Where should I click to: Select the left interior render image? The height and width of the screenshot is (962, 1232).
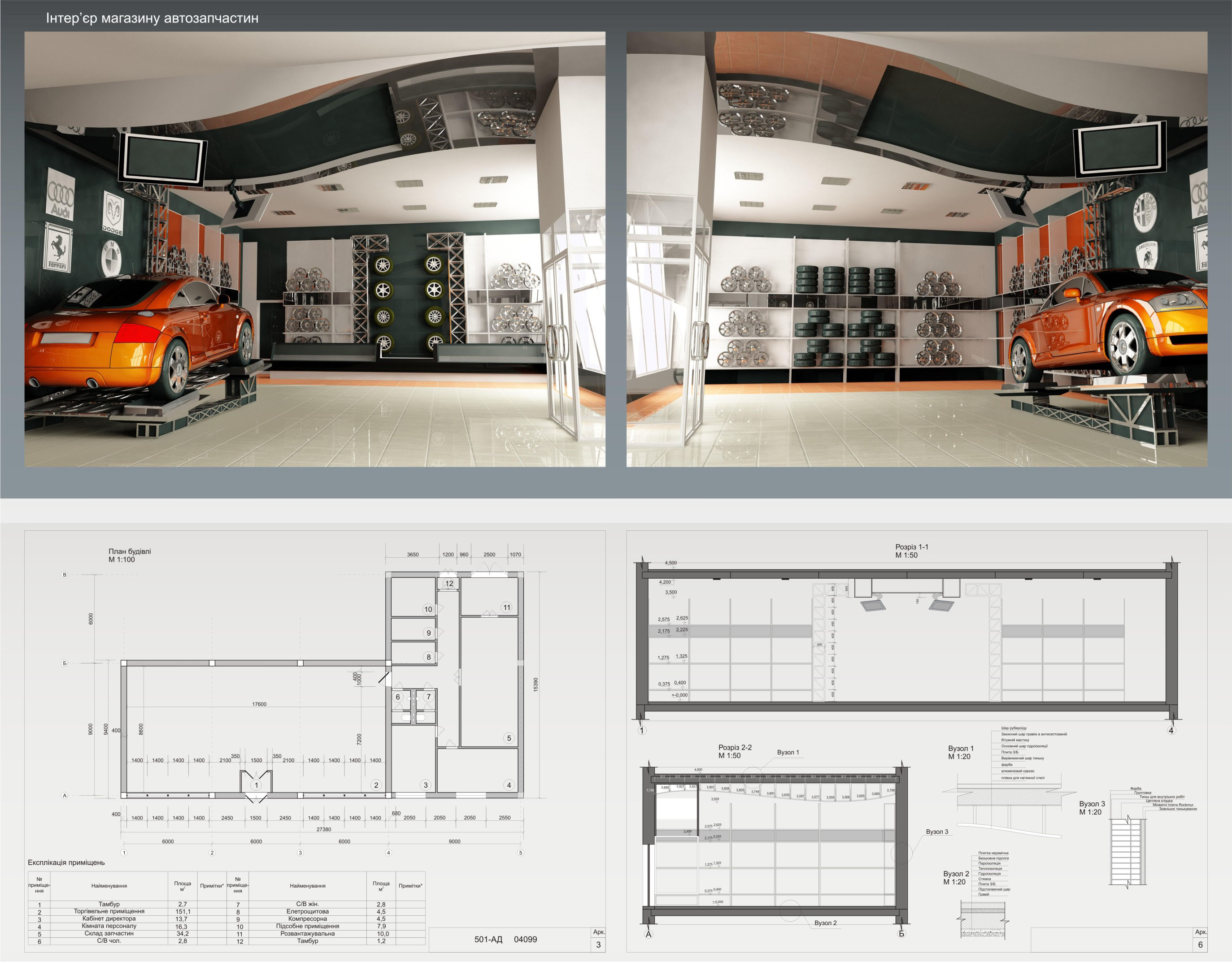pos(315,249)
